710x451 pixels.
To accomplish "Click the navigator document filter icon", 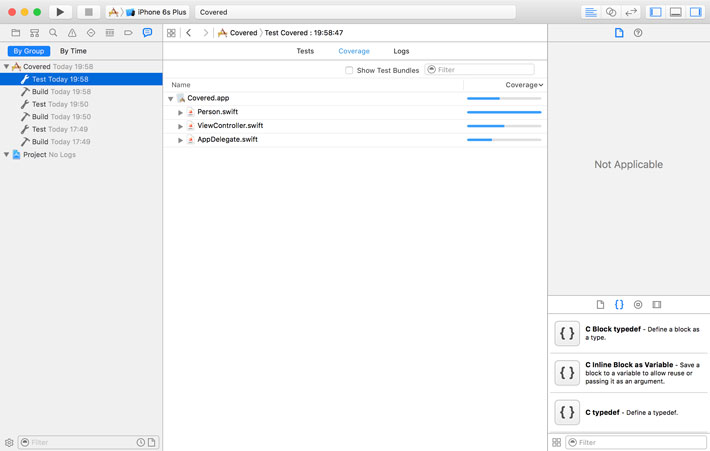I will click(152, 442).
